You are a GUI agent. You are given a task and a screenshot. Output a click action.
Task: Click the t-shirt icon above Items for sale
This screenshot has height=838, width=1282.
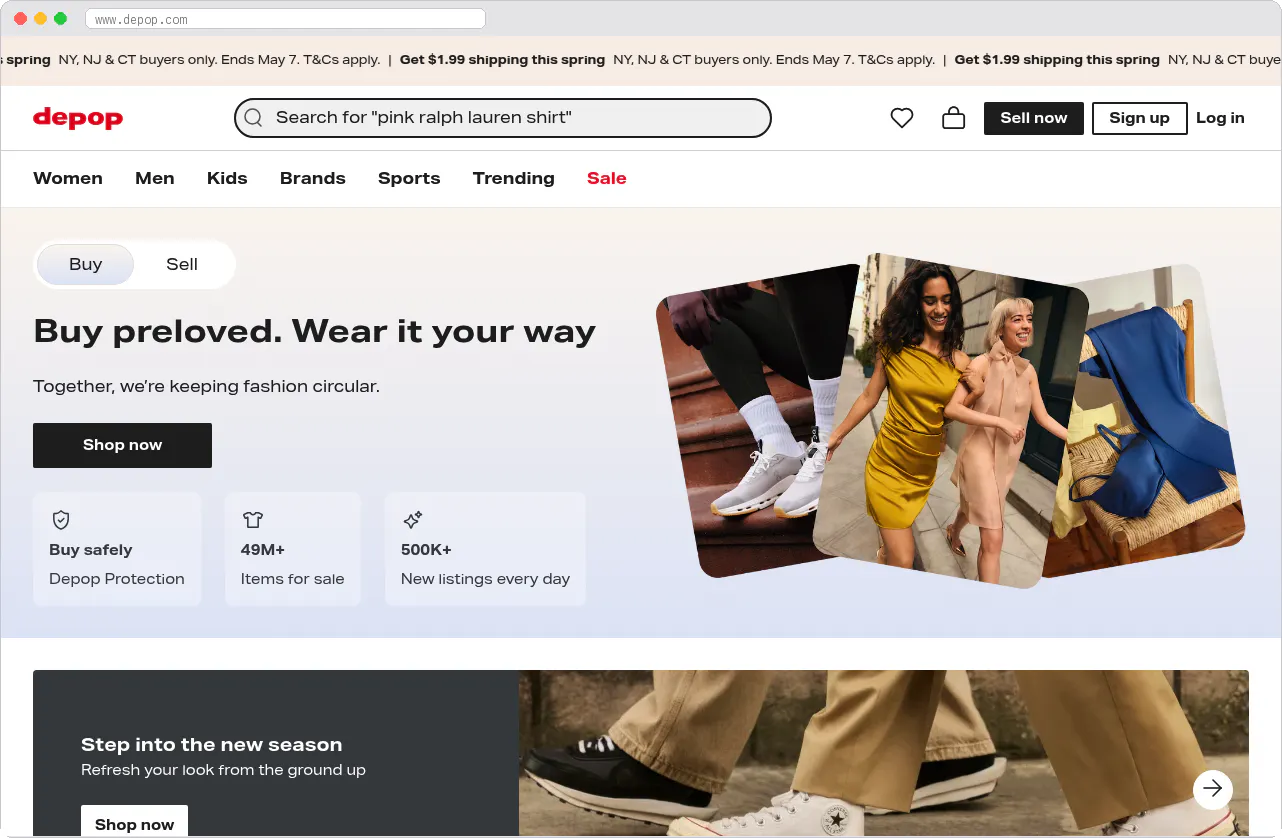point(253,520)
